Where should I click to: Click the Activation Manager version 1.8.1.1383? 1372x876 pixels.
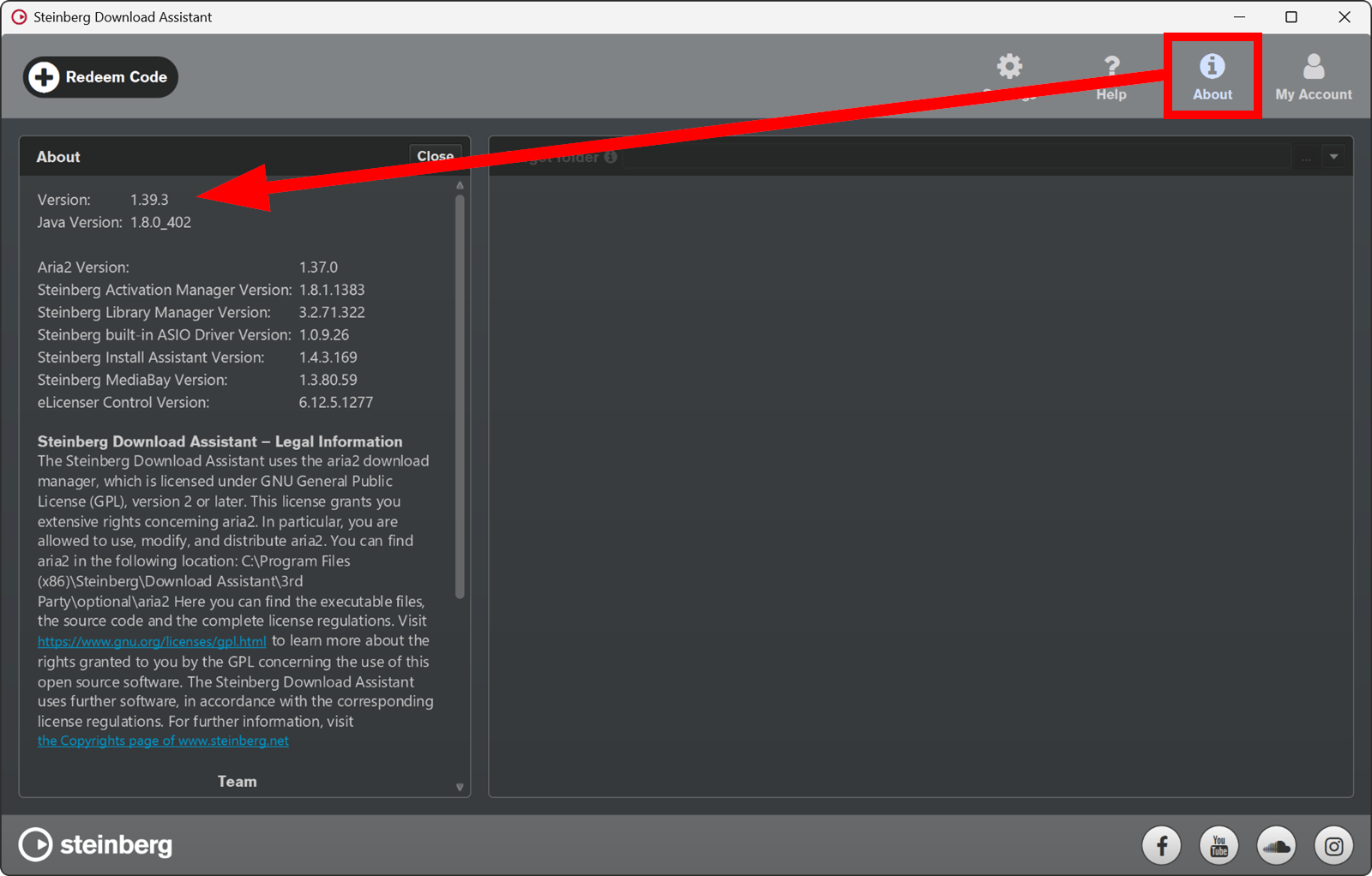coord(332,290)
